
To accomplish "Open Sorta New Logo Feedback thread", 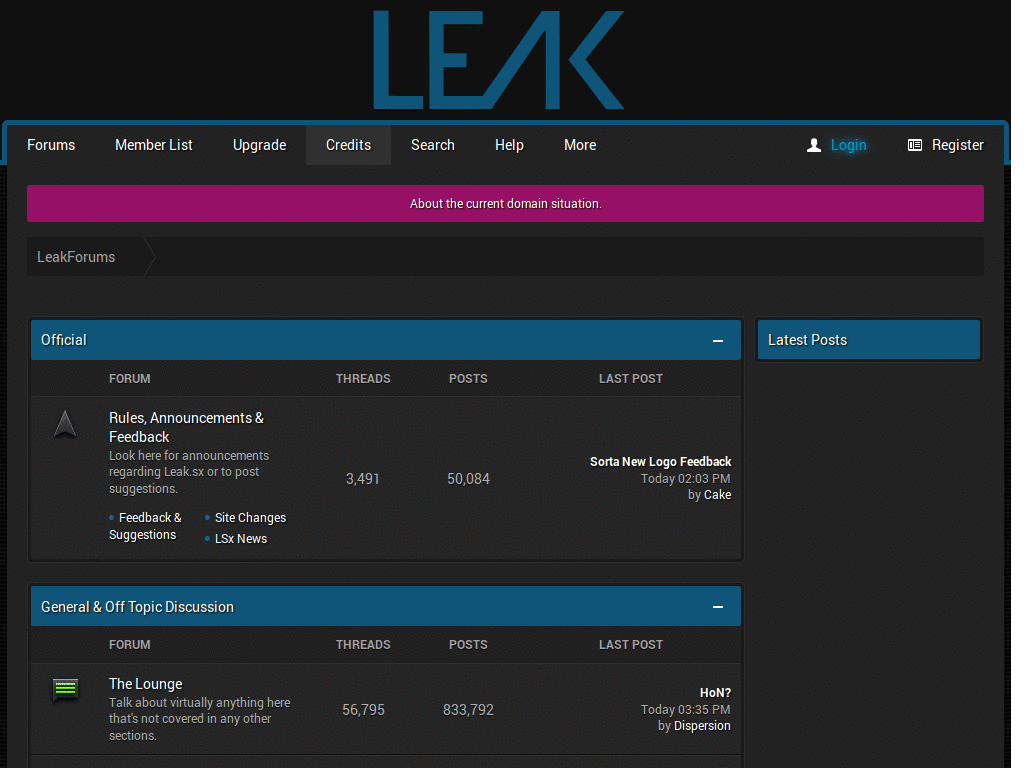I will (x=660, y=462).
